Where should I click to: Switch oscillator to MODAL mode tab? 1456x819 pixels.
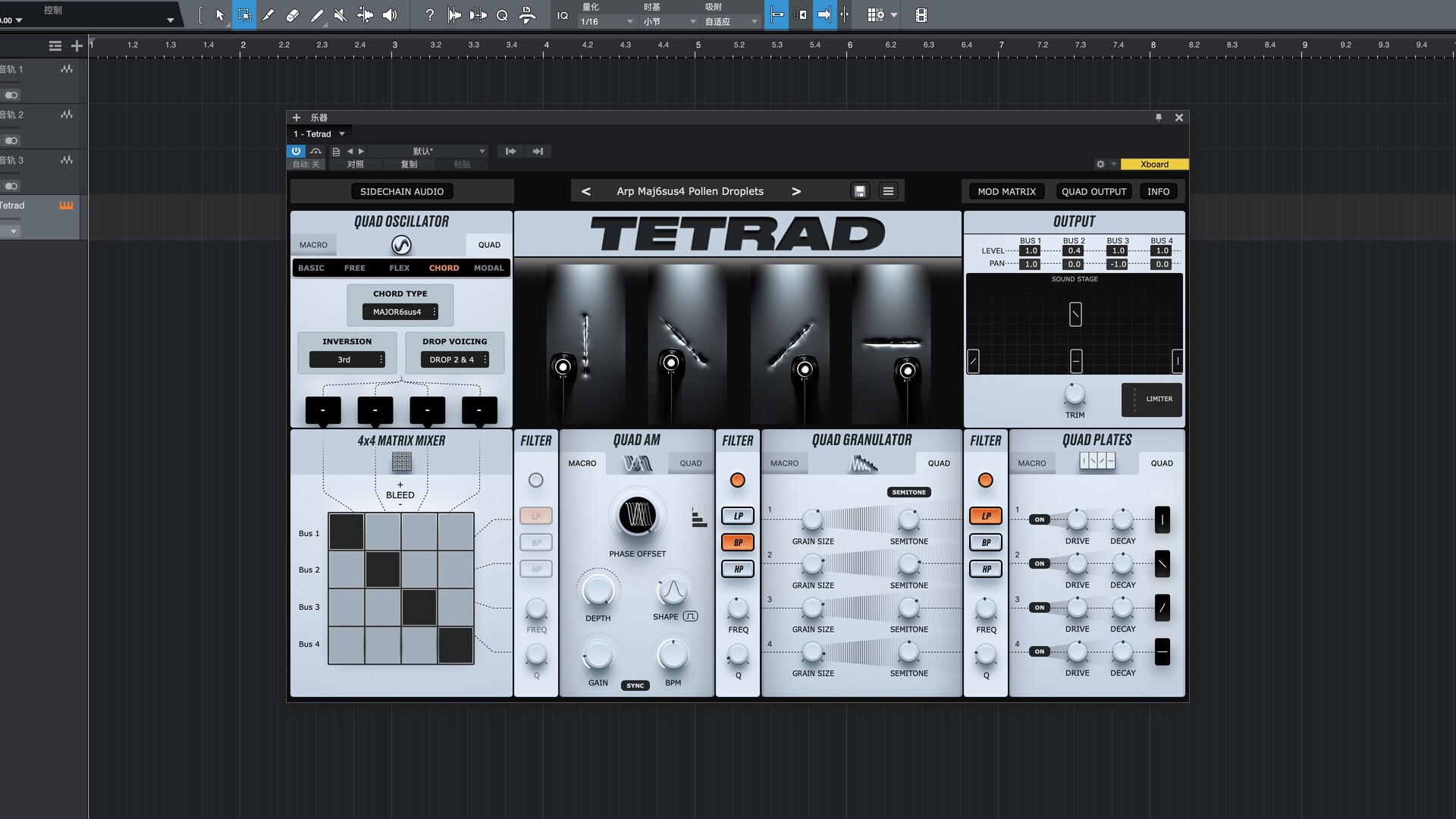488,268
